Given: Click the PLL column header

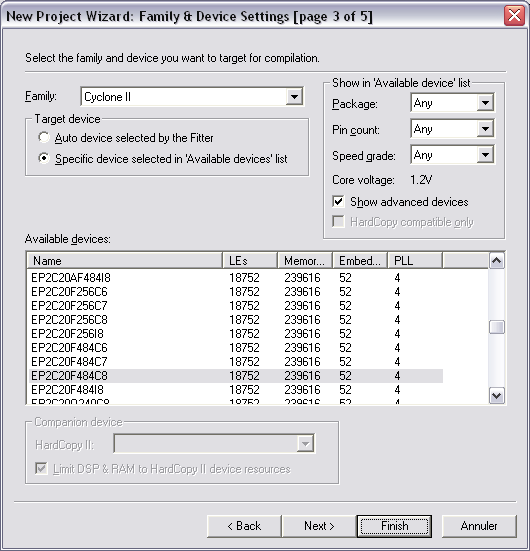Looking at the screenshot, I should pos(415,261).
